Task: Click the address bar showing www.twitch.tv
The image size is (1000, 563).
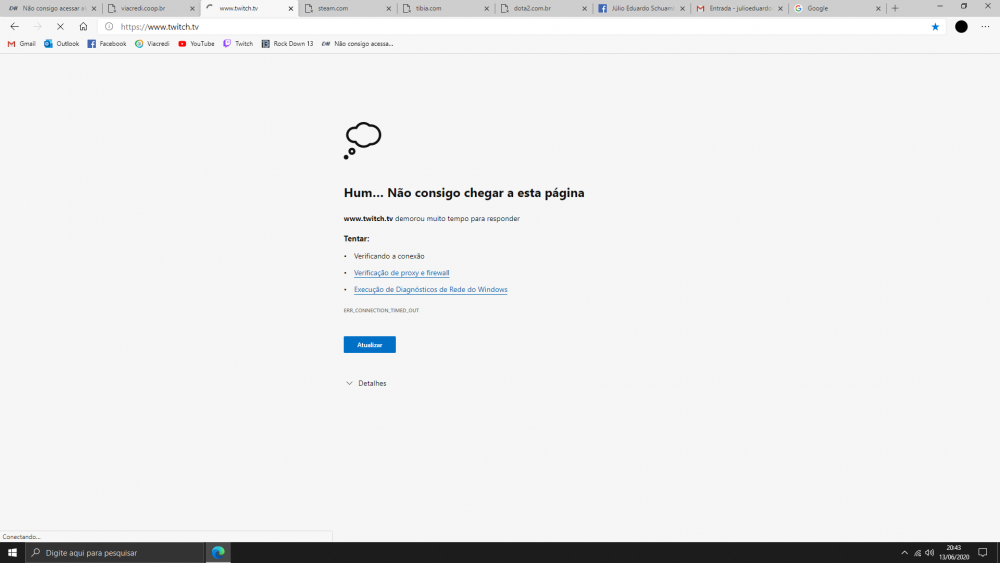Action: [500, 27]
